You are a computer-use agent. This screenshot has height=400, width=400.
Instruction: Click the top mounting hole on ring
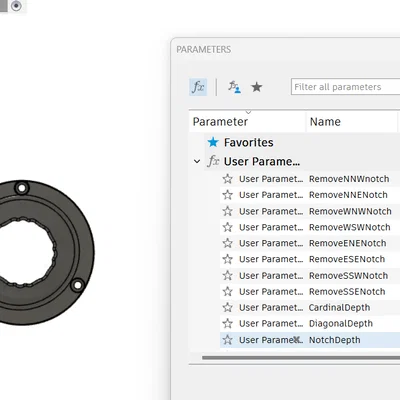(22, 188)
